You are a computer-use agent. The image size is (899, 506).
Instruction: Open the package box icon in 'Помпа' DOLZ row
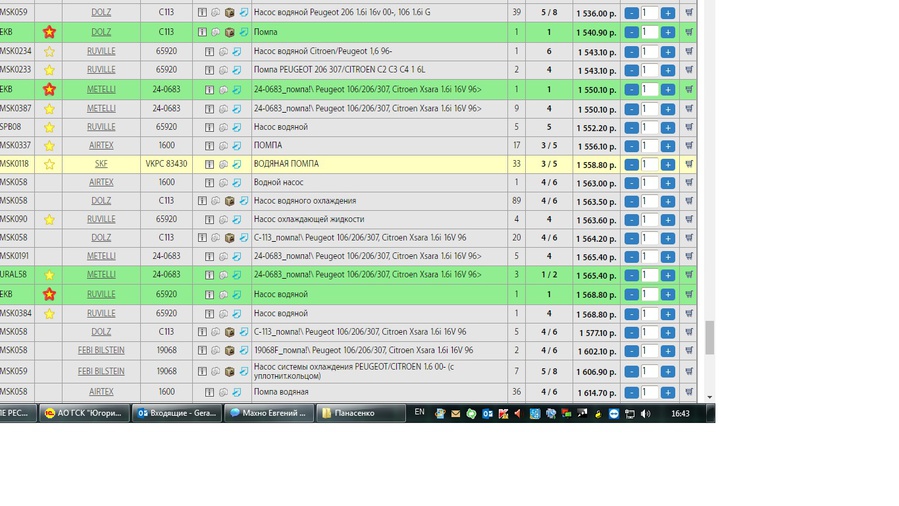pos(229,32)
